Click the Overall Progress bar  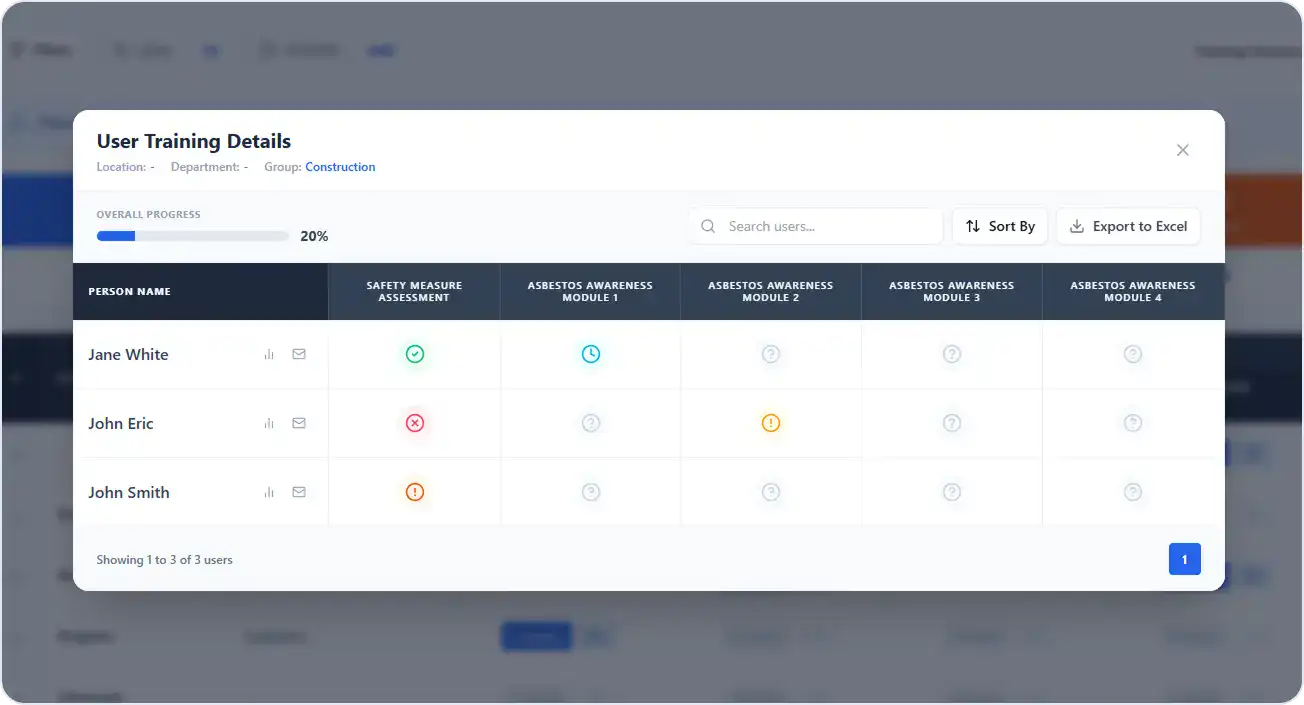pyautogui.click(x=192, y=235)
